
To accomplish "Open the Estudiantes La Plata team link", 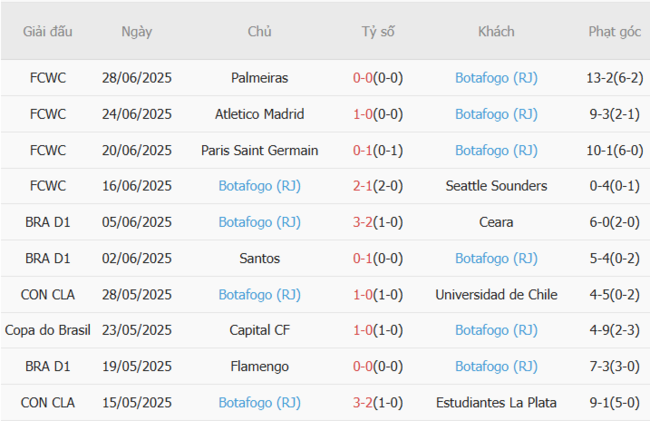I will tap(497, 403).
